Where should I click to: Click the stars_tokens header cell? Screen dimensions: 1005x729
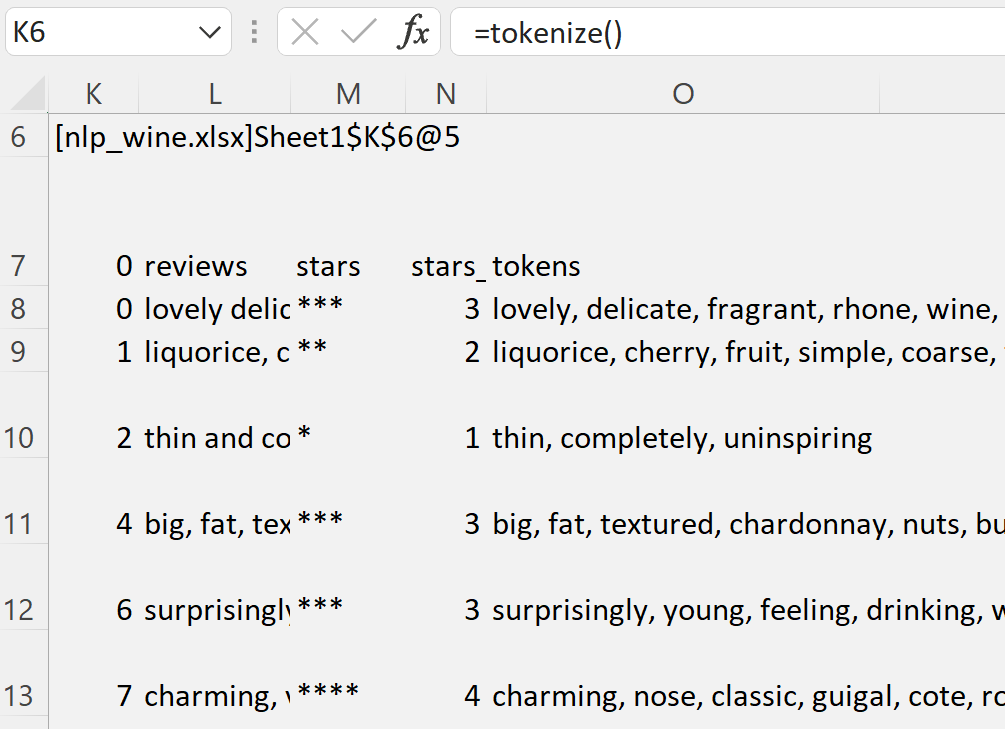pyautogui.click(x=495, y=265)
